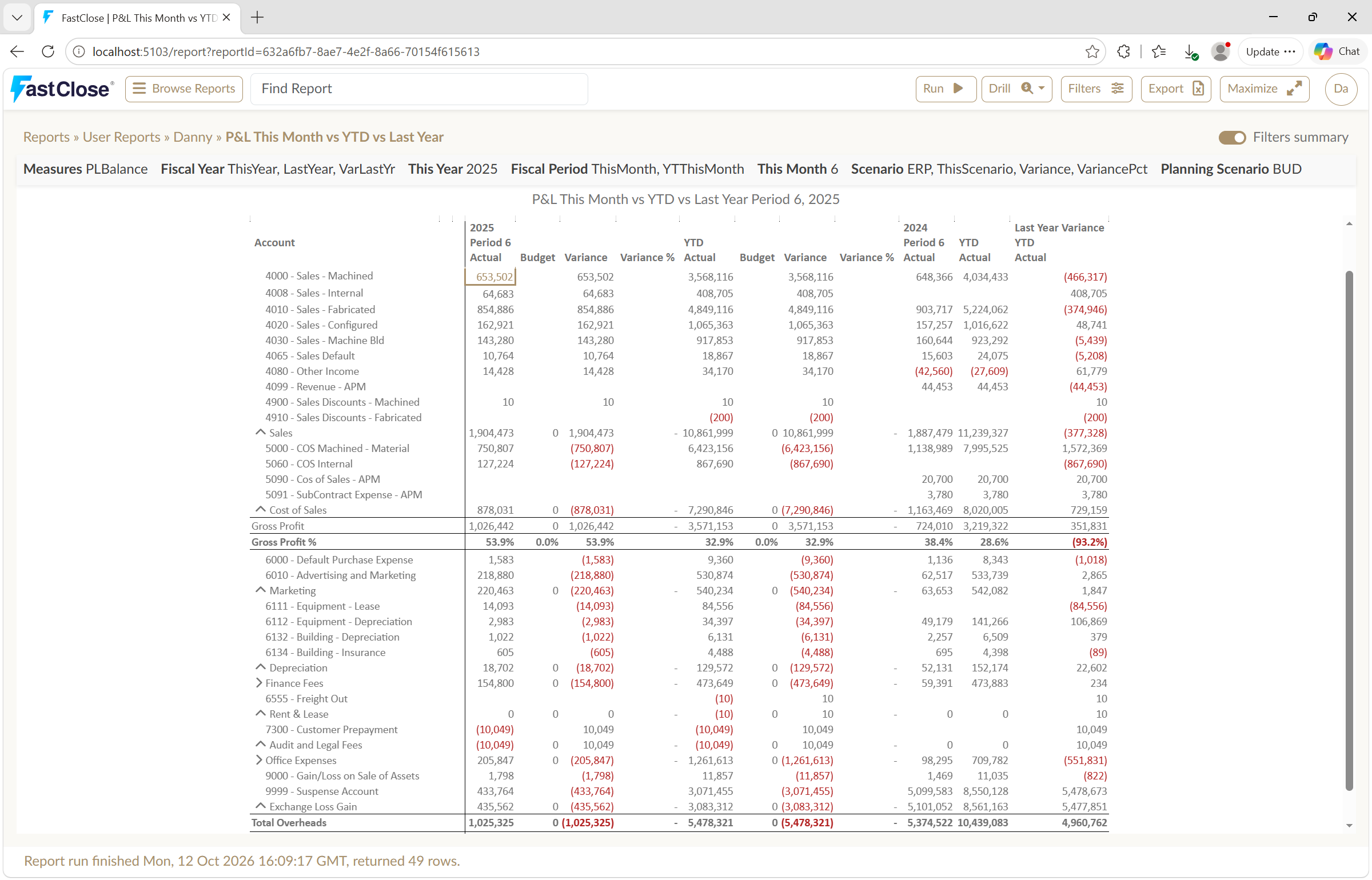Click the report vertical scrollbar thumb

[1349, 530]
